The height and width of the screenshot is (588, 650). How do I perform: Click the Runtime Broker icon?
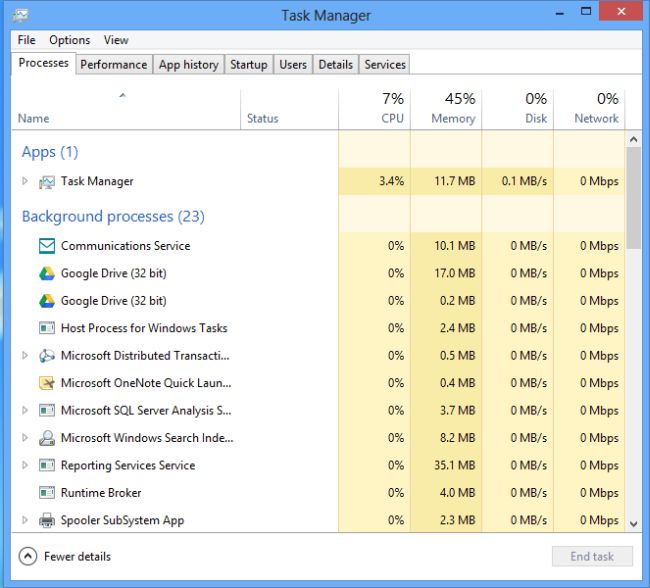47,493
